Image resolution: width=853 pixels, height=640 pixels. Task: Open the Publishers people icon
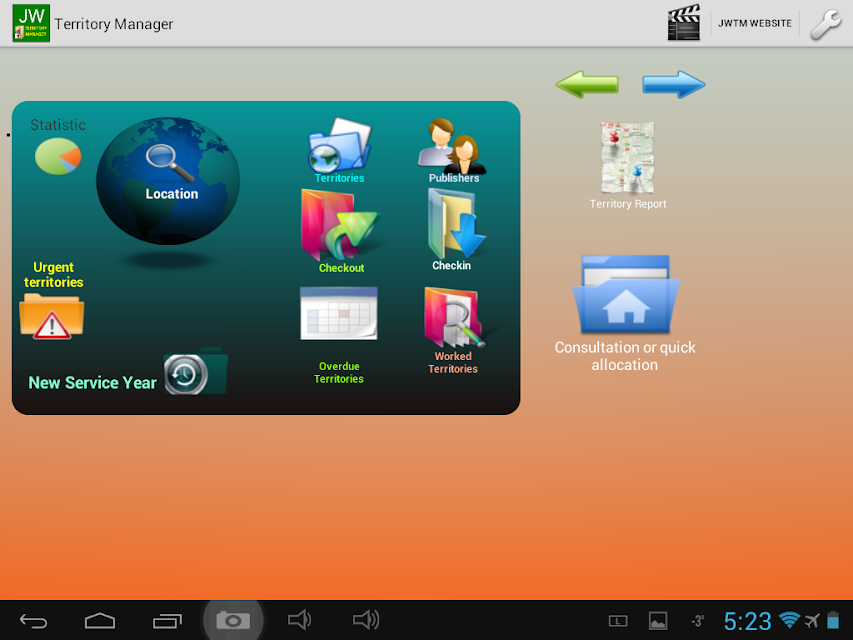452,145
